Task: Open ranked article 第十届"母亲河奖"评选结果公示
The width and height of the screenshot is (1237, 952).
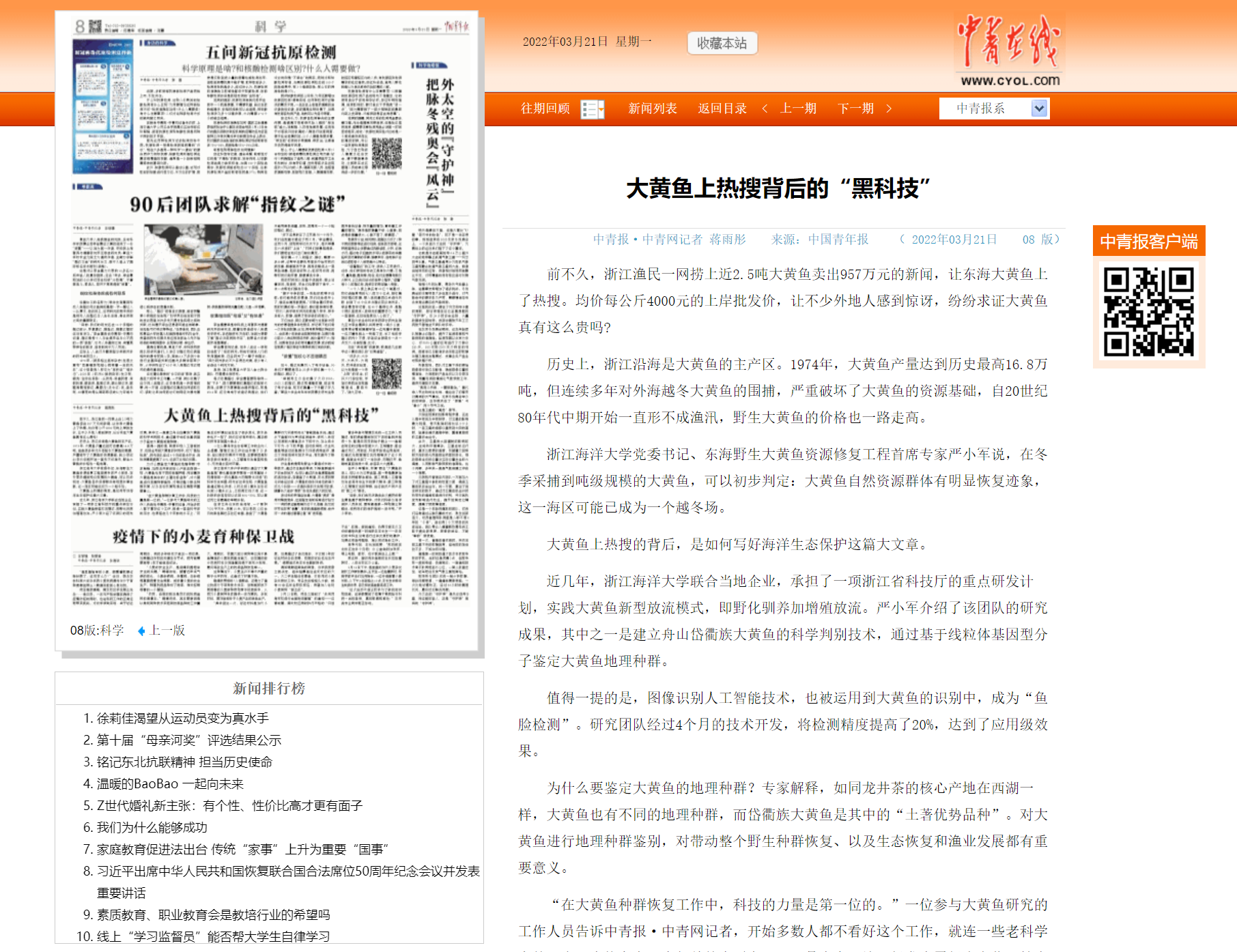Action: 188,740
